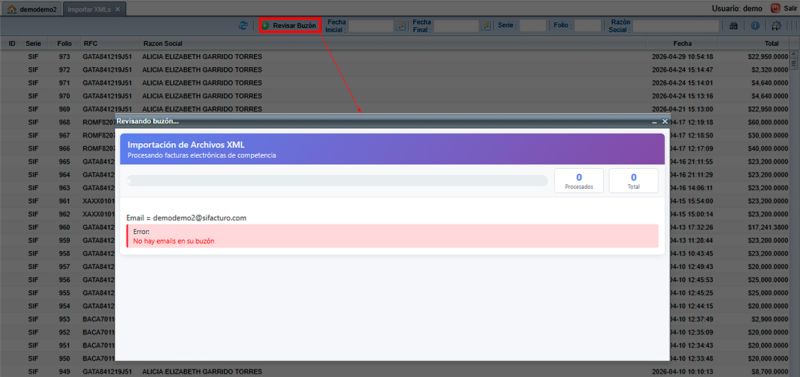Click the $8,700.0000 total cell

pos(769,371)
